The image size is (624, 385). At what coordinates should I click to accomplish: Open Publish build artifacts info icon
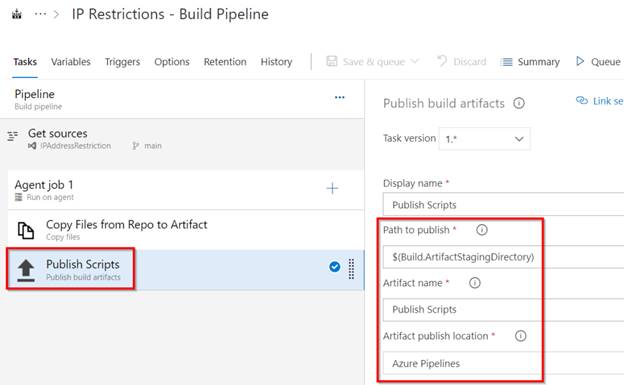tap(519, 104)
